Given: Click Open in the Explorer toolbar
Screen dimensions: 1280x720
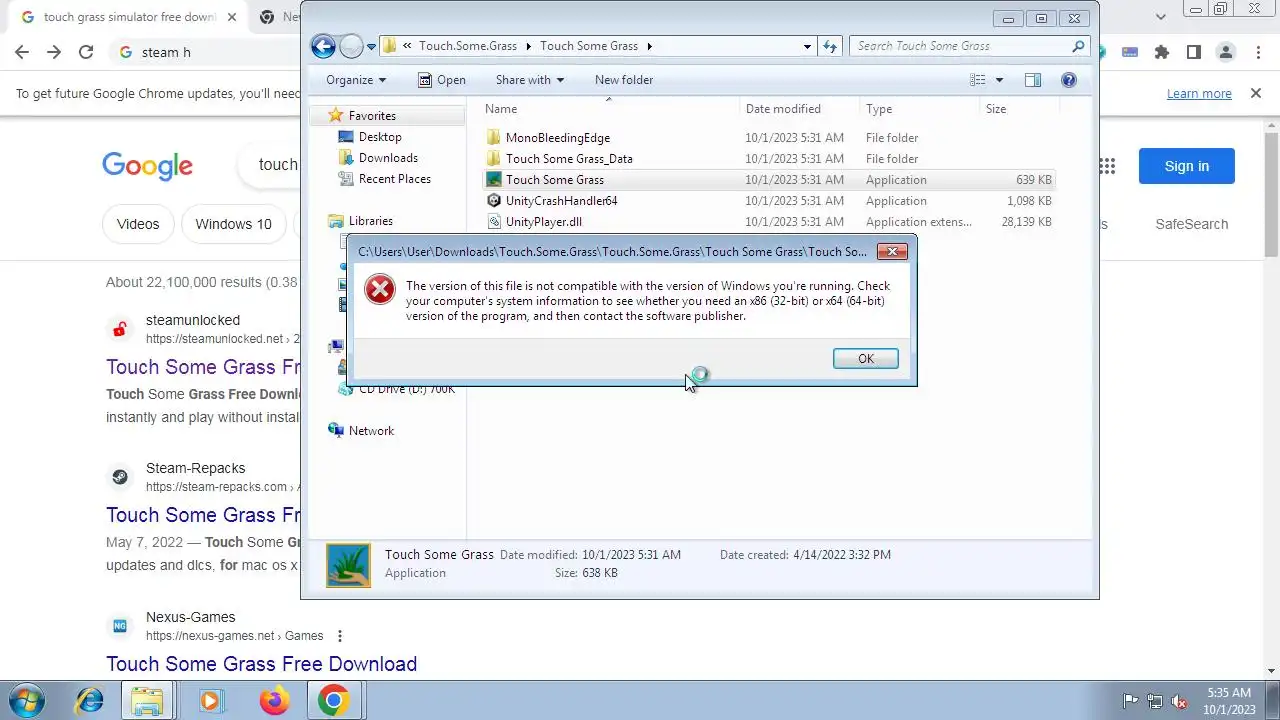Looking at the screenshot, I should (441, 80).
